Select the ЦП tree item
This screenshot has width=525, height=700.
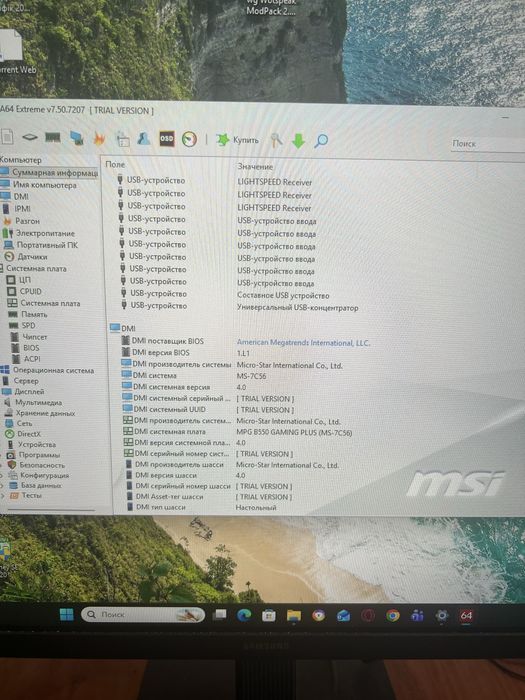pyautogui.click(x=25, y=280)
